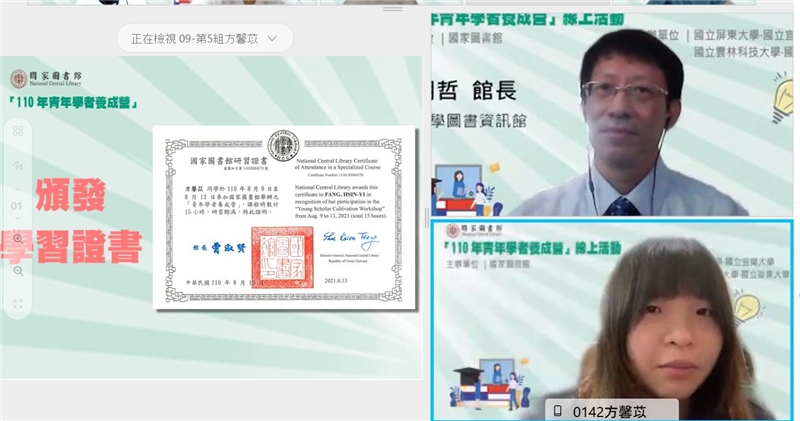Screen dimensions: 800x421
Task: Zoom in on shared content
Action: click(18, 239)
